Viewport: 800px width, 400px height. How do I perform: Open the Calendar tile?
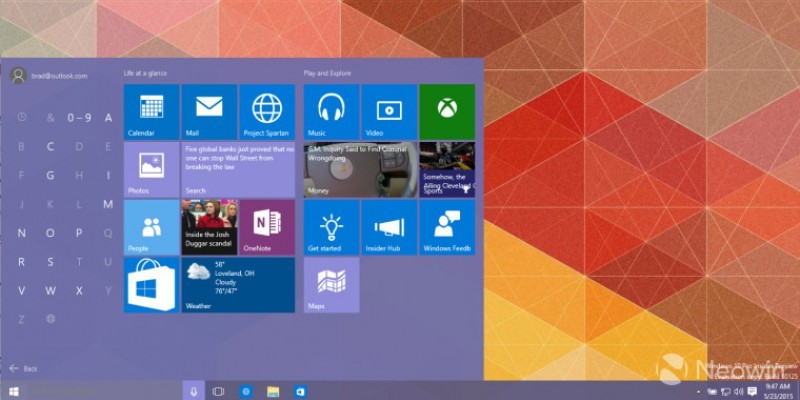click(x=152, y=112)
